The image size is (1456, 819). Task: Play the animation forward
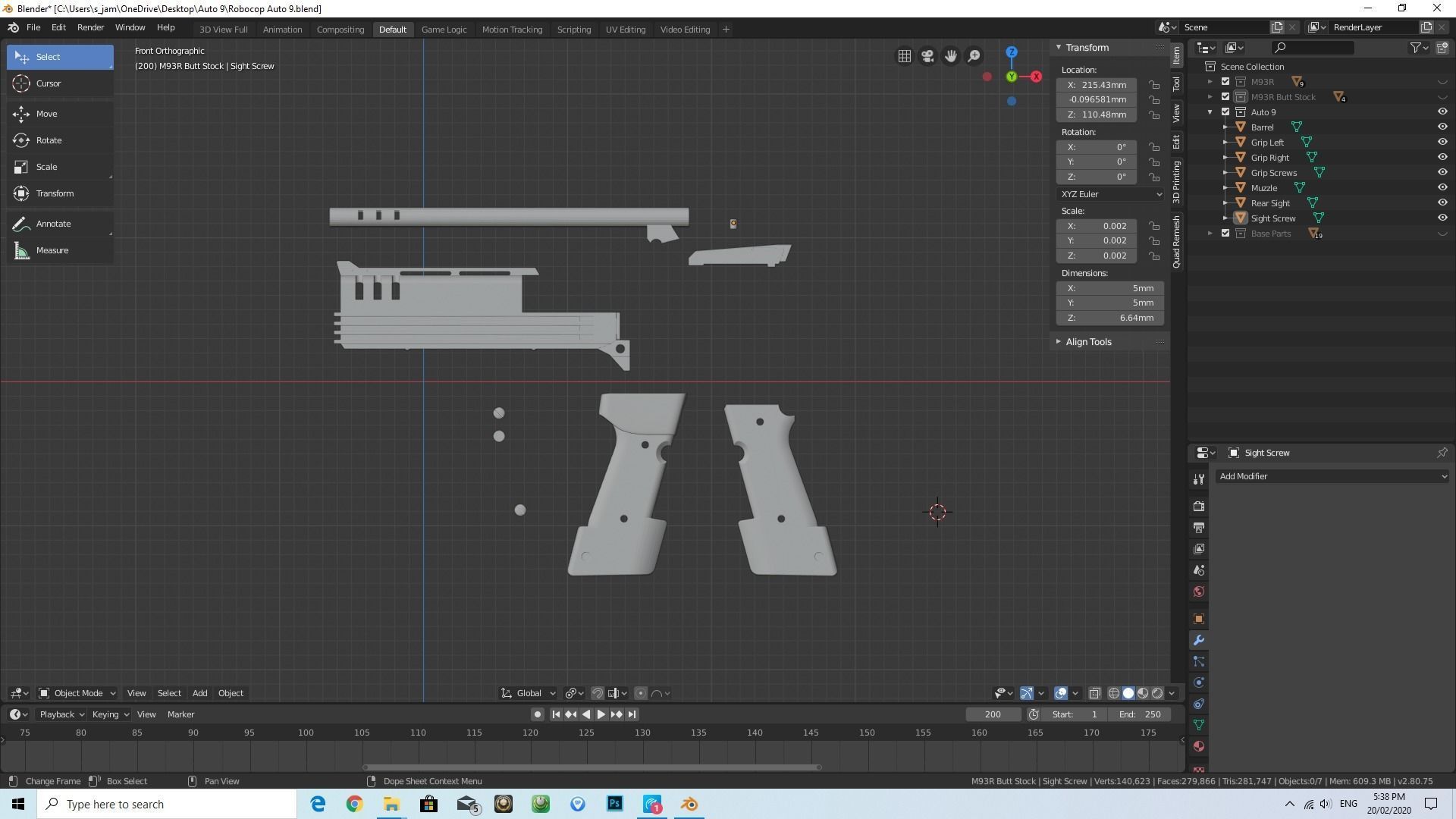pos(601,714)
